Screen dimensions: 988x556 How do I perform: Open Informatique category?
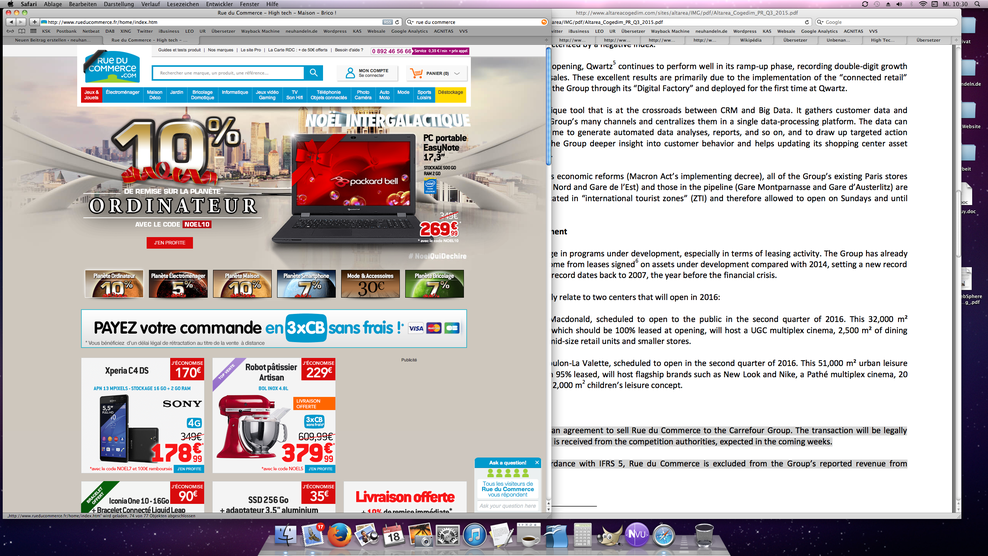tap(234, 95)
